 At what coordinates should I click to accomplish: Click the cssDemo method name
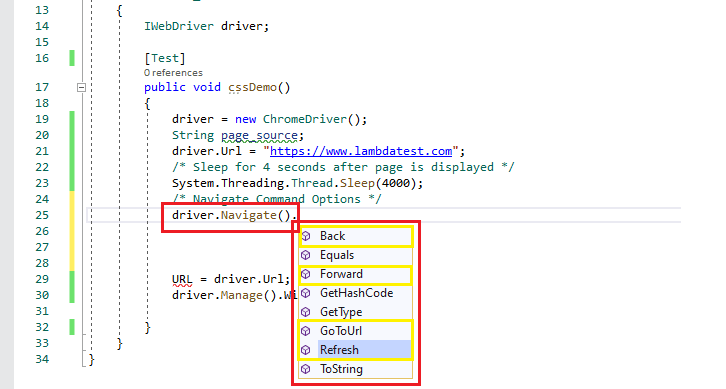[252, 88]
